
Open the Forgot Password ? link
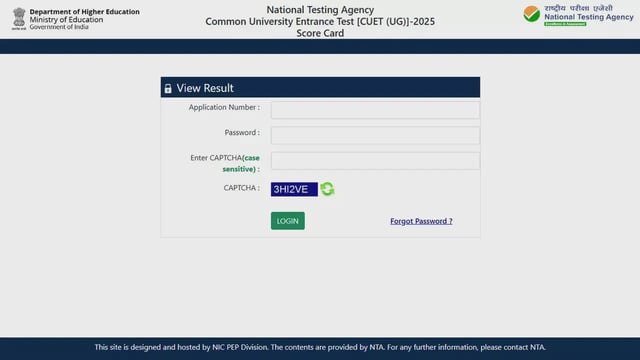click(421, 221)
